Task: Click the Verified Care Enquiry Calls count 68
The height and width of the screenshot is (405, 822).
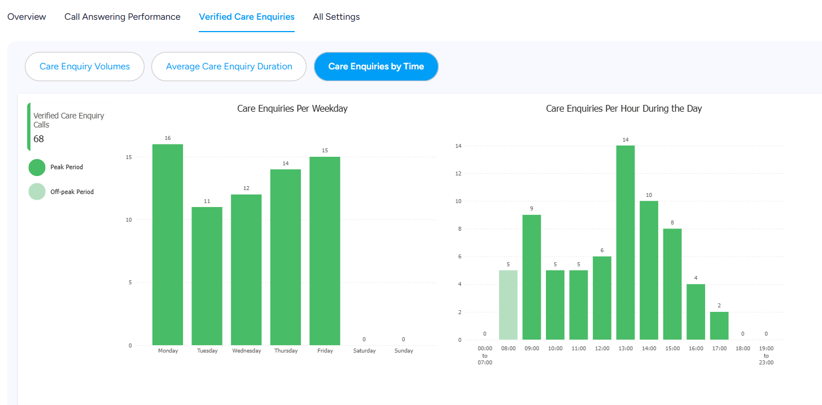Action: [39, 139]
